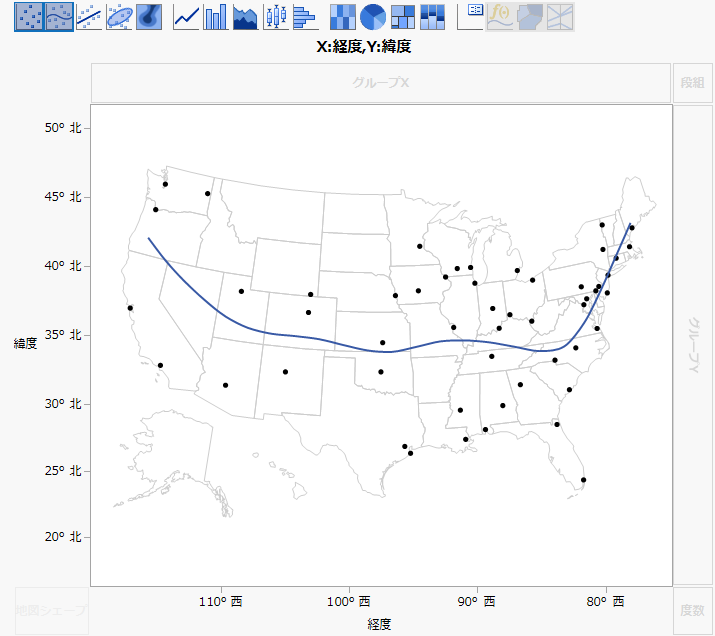The image size is (715, 636).
Task: Select the Box Plot icon
Action: point(276,17)
